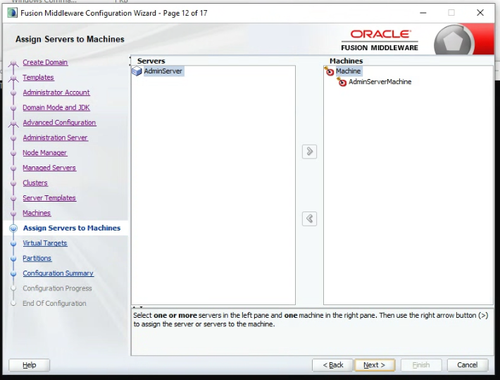
Task: Close the Configuration Wizard window
Action: click(480, 13)
